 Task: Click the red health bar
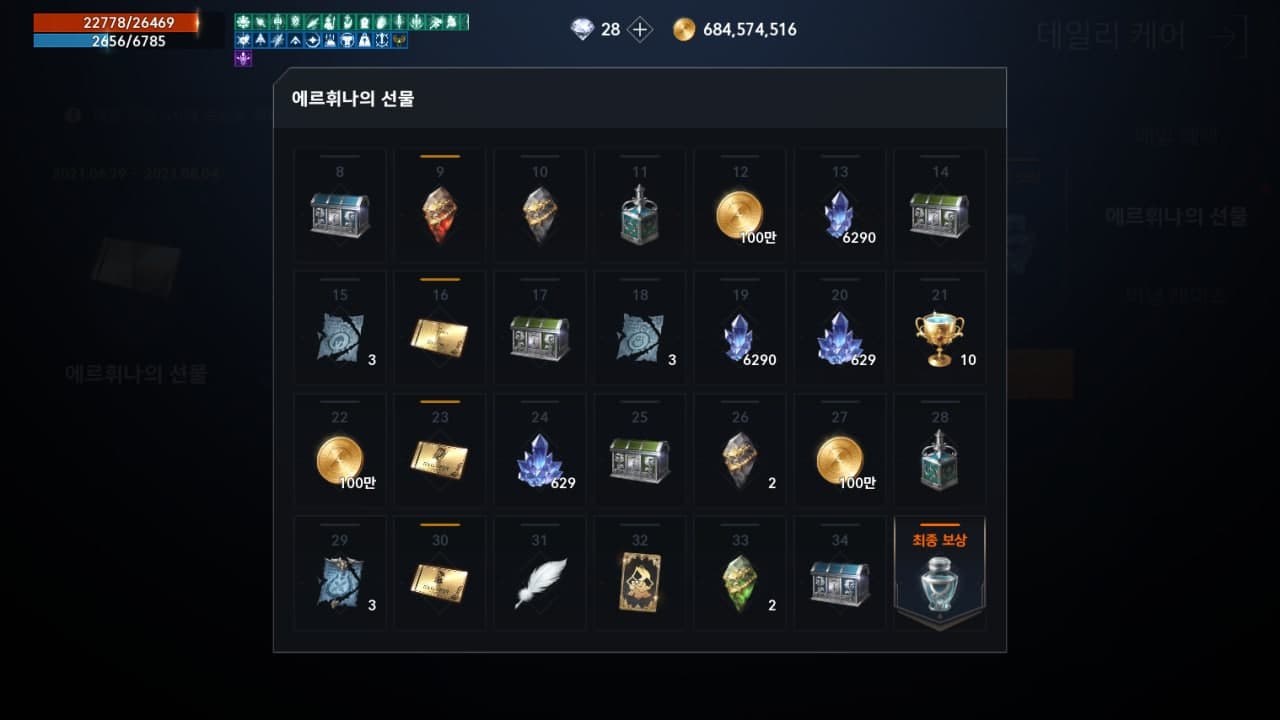tap(116, 22)
